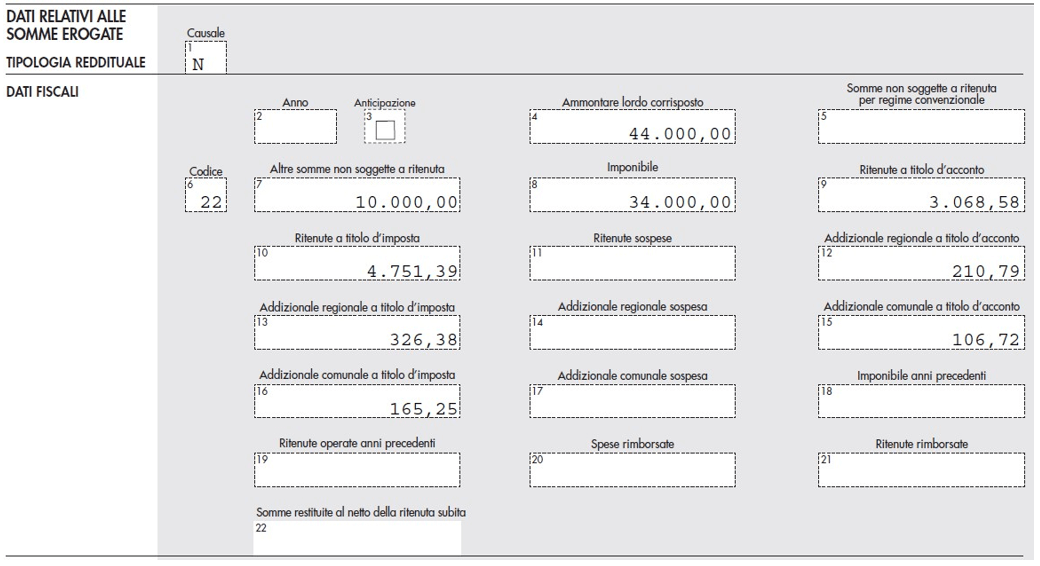This screenshot has width=1040, height=566.
Task: Select the Spese rimborsate field
Action: coord(633,468)
